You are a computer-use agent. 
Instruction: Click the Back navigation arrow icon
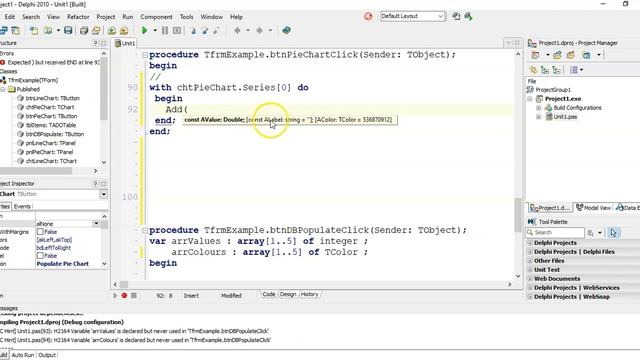[237, 30]
